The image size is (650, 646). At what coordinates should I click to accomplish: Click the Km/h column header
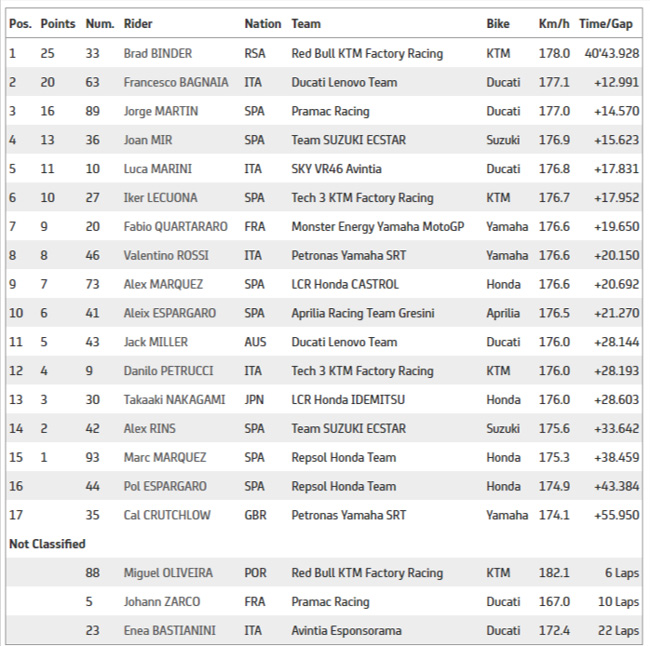pos(554,24)
